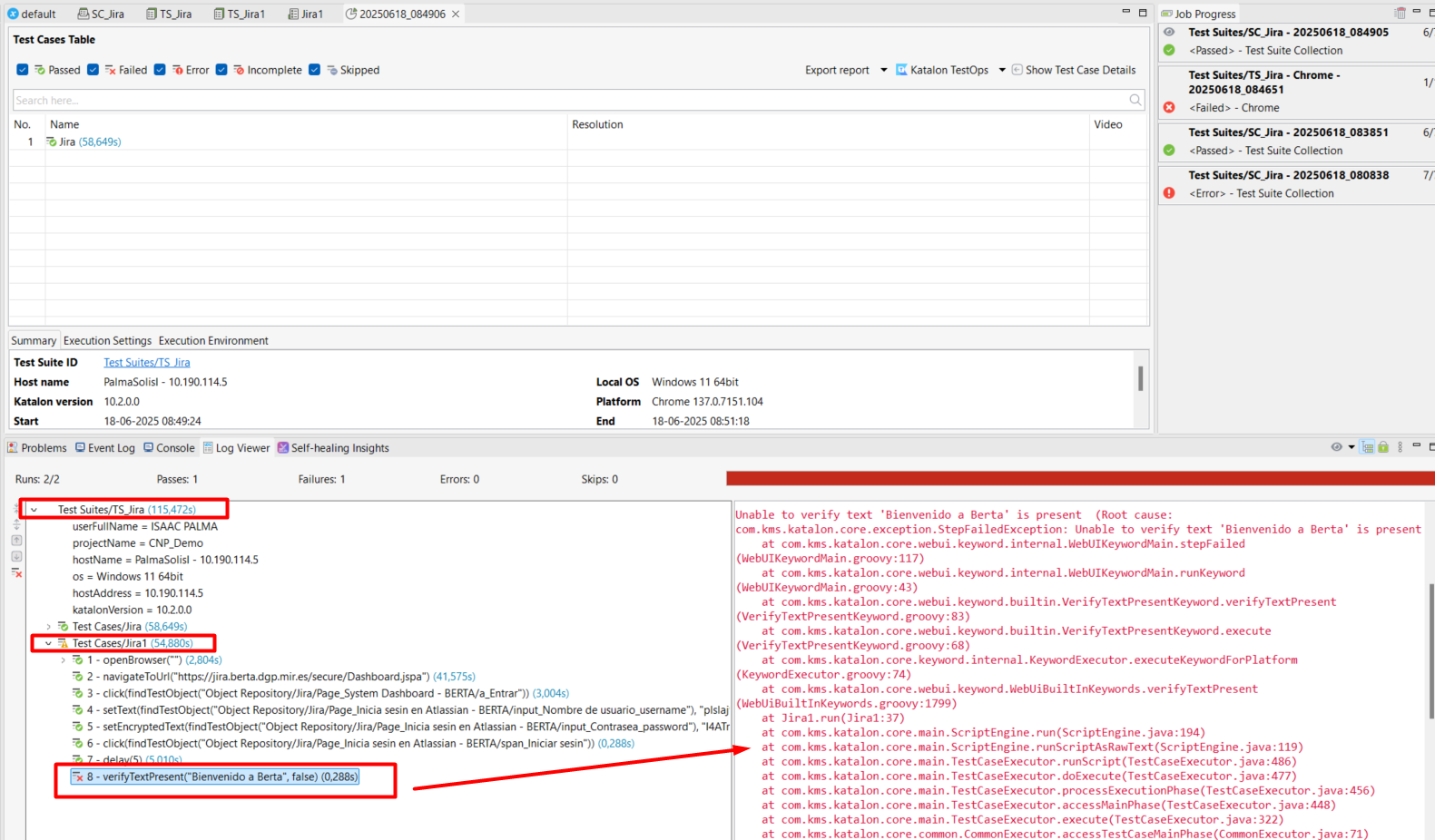Viewport: 1435px width, 840px height.
Task: Expand the openBrowser step node
Action: (x=64, y=660)
